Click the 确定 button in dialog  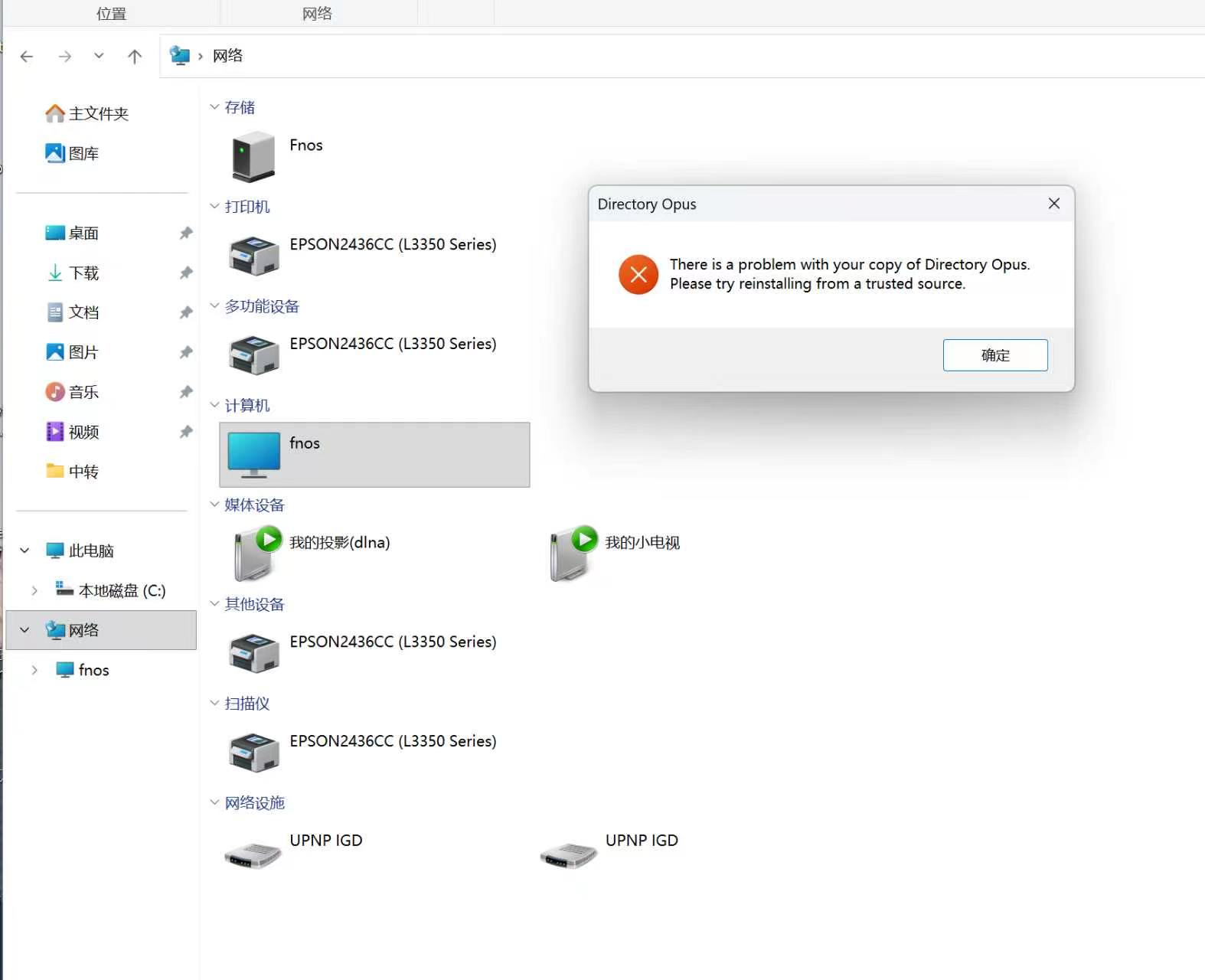995,355
